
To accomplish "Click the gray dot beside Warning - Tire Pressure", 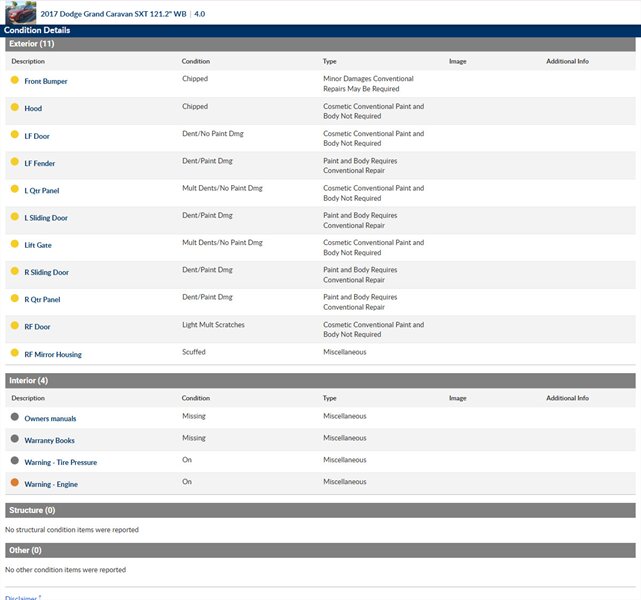I will coord(14,461).
